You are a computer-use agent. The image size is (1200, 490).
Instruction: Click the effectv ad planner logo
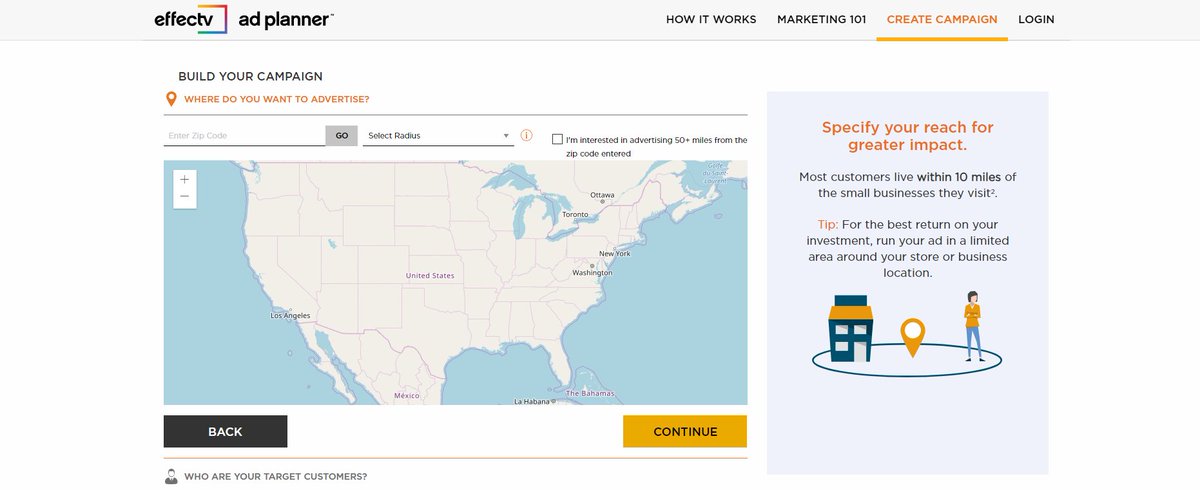(244, 19)
